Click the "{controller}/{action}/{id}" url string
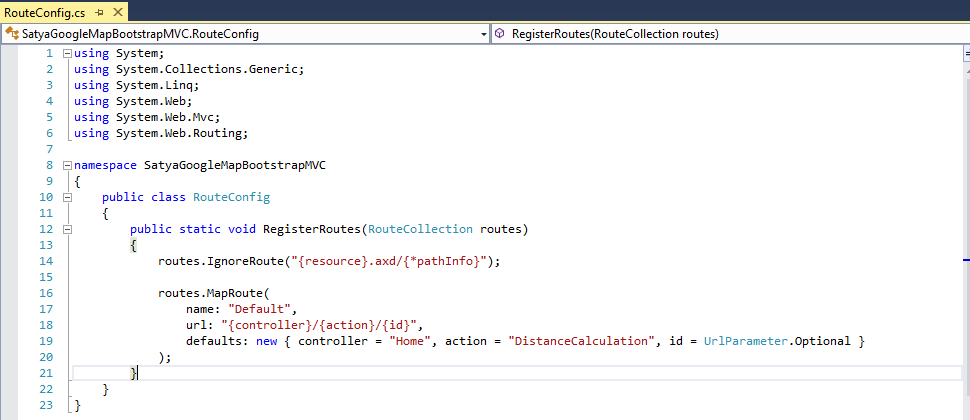This screenshot has height=420, width=970. 319,325
